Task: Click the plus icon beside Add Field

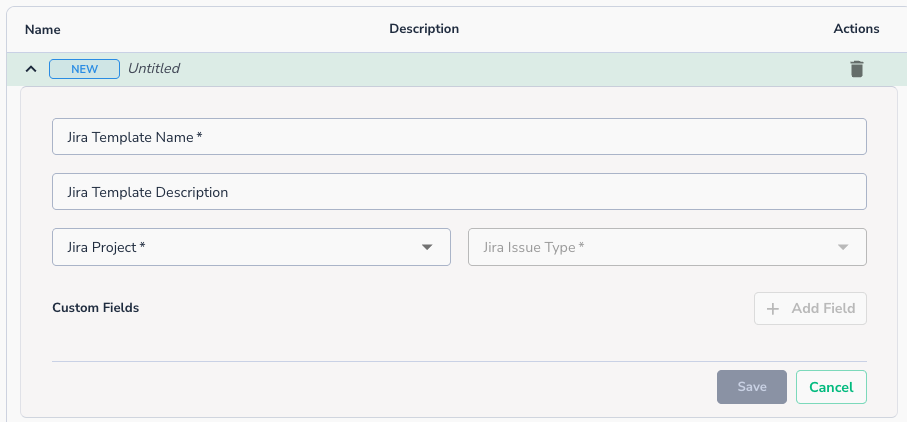Action: point(772,308)
